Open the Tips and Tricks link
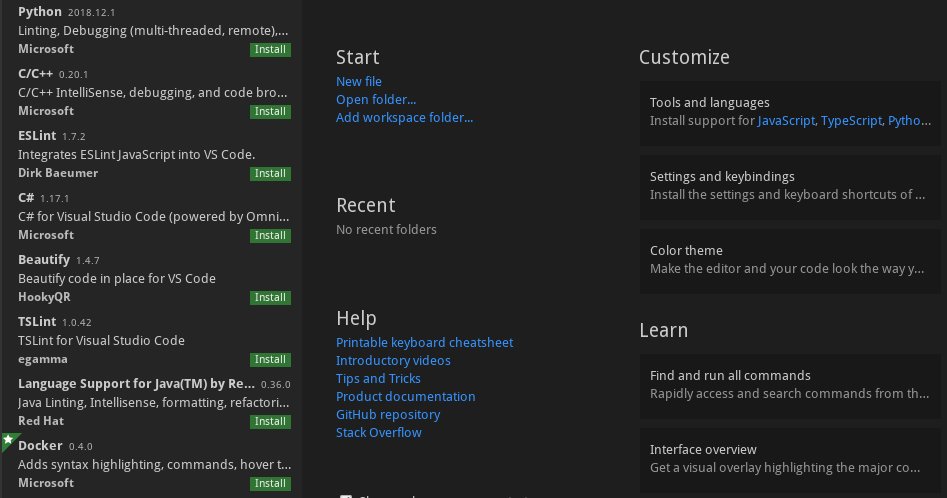947x498 pixels. (378, 378)
